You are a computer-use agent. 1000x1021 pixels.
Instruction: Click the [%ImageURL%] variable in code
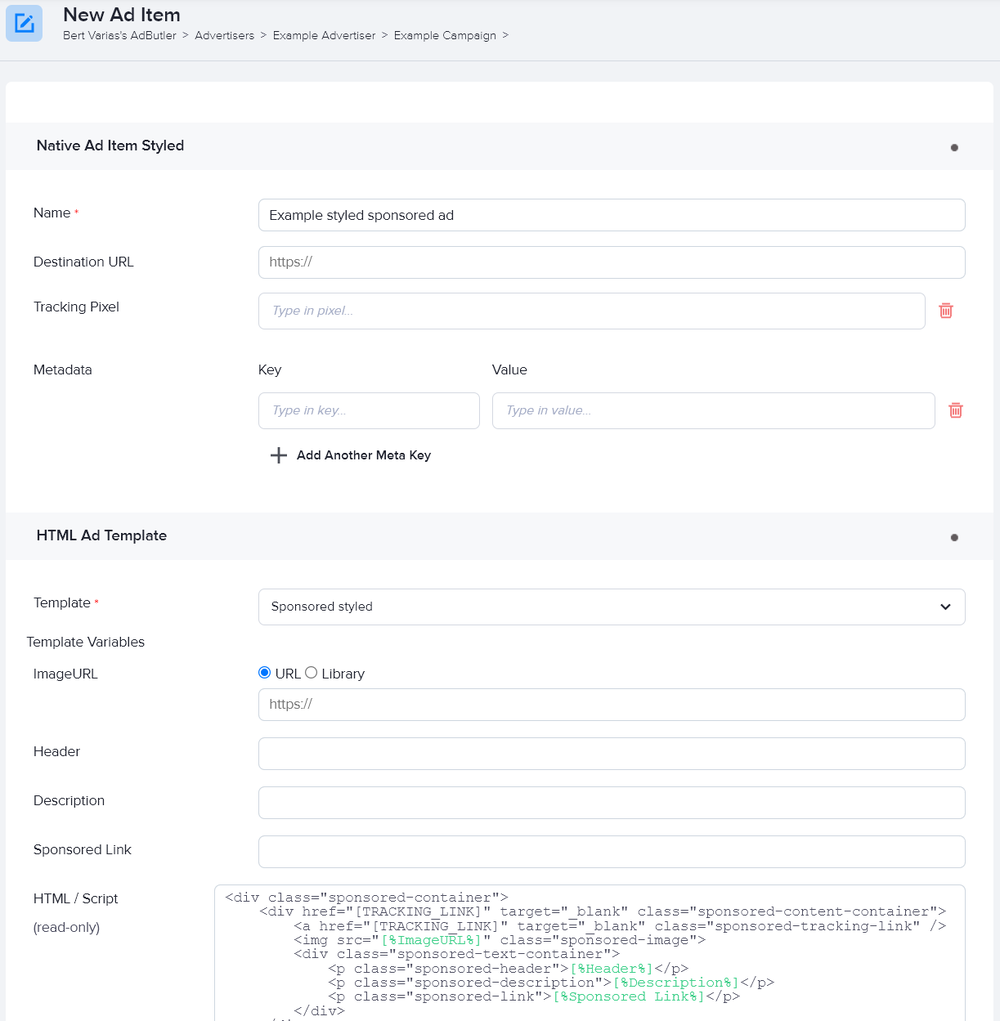431,940
